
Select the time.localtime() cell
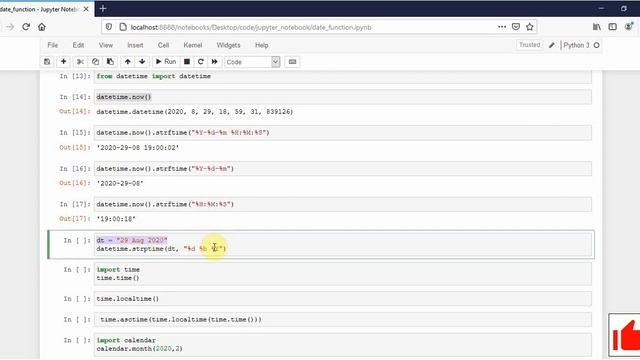[342, 299]
